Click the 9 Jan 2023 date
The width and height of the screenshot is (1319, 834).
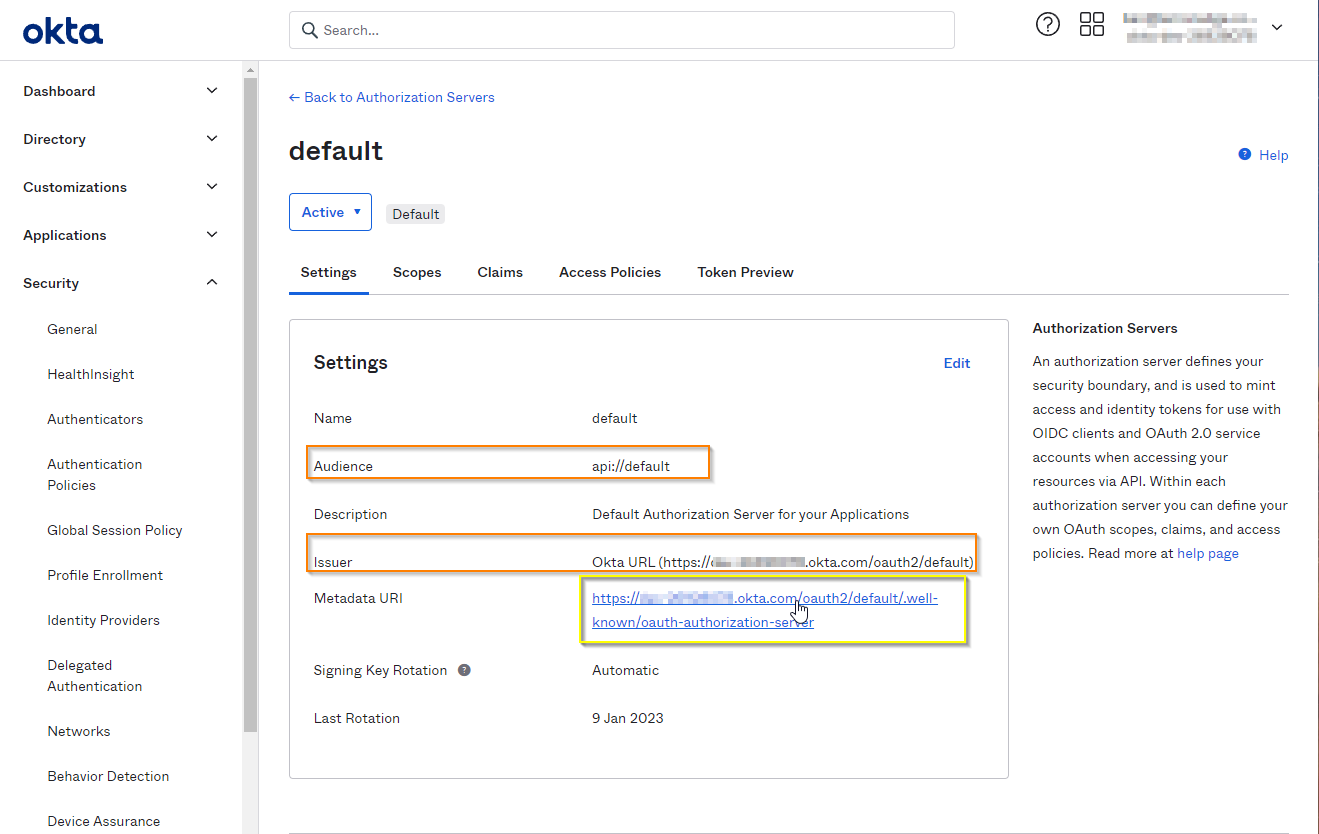pos(628,718)
